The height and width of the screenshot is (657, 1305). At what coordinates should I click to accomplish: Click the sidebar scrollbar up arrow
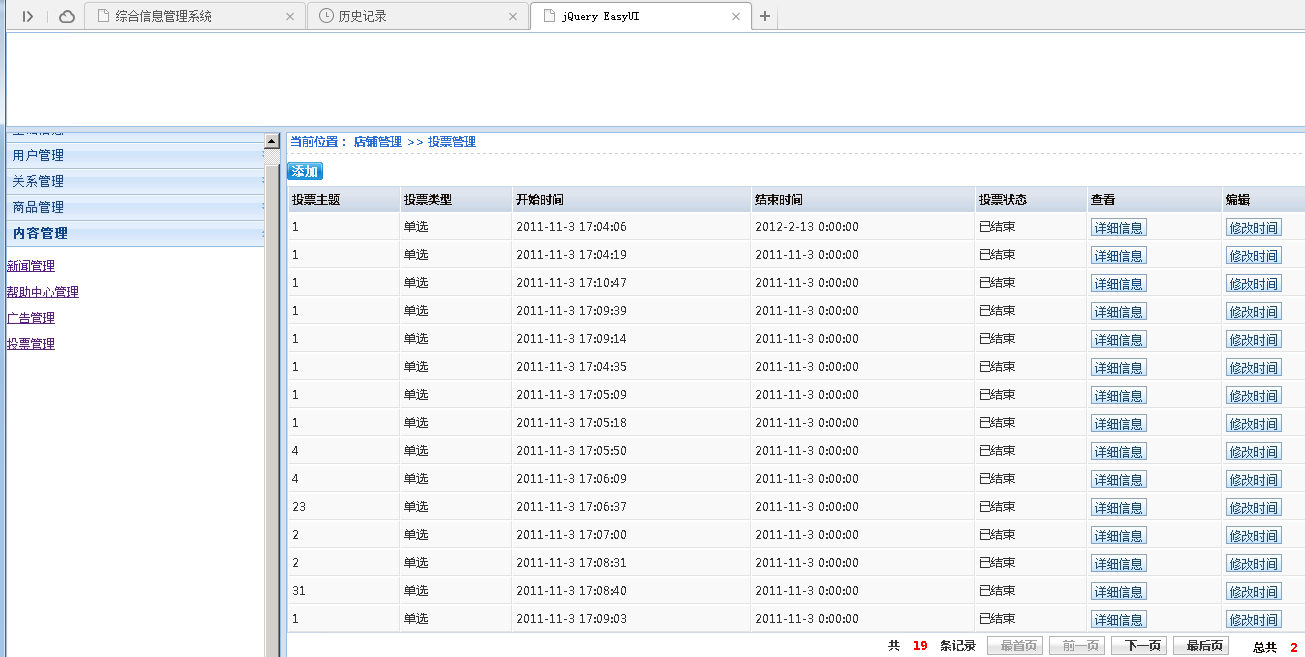[271, 142]
